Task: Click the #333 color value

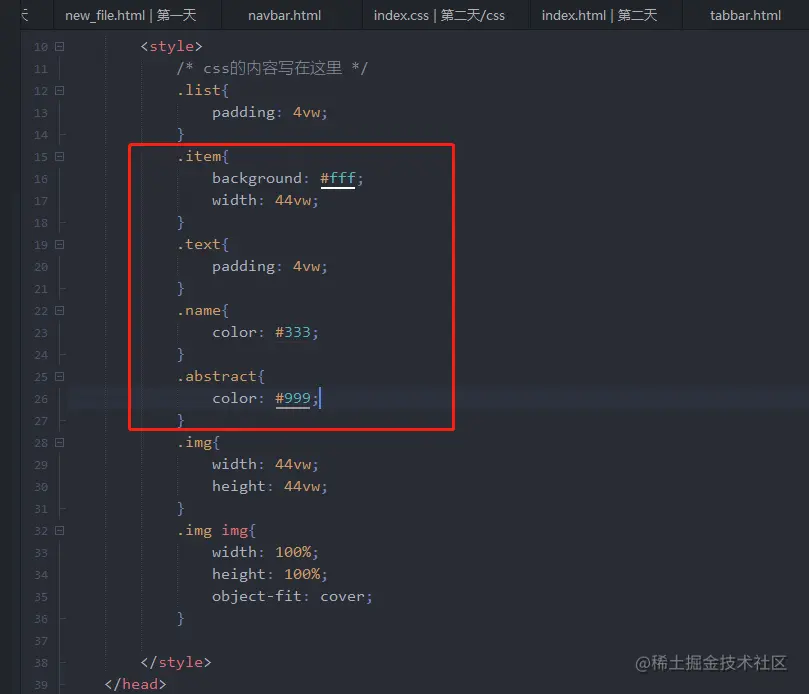Action: tap(293, 332)
